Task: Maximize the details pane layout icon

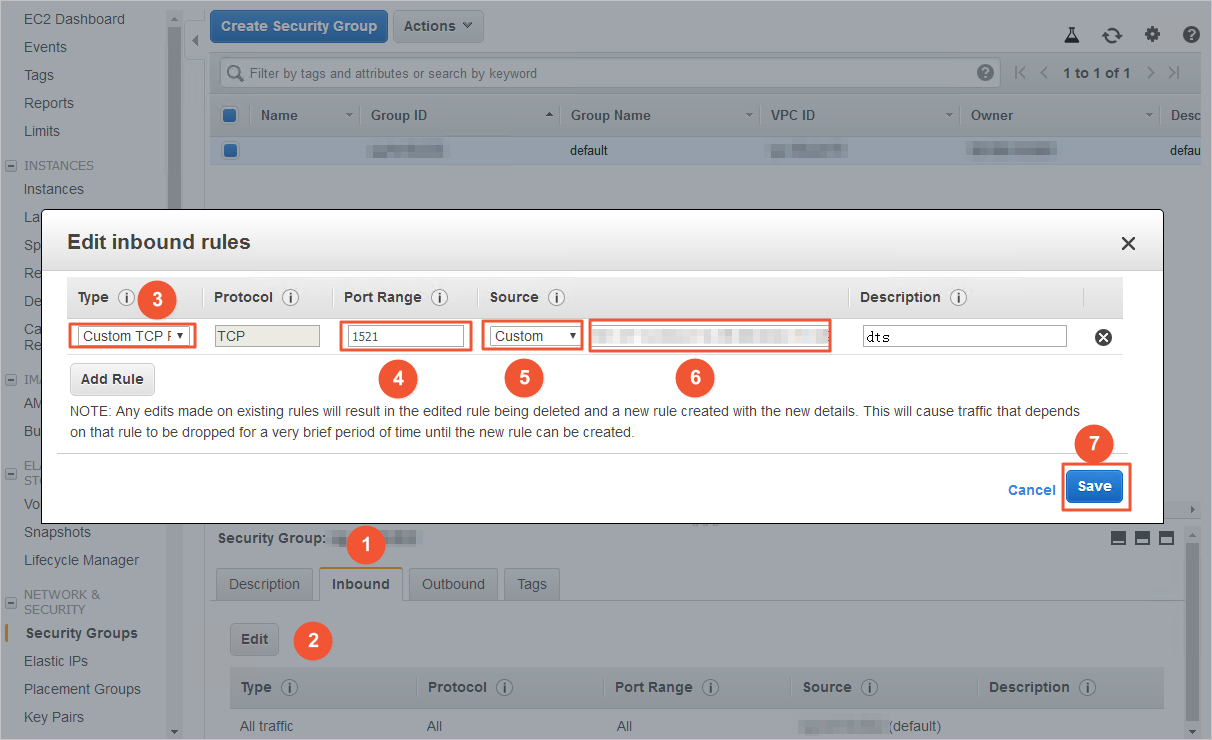Action: (x=1166, y=538)
